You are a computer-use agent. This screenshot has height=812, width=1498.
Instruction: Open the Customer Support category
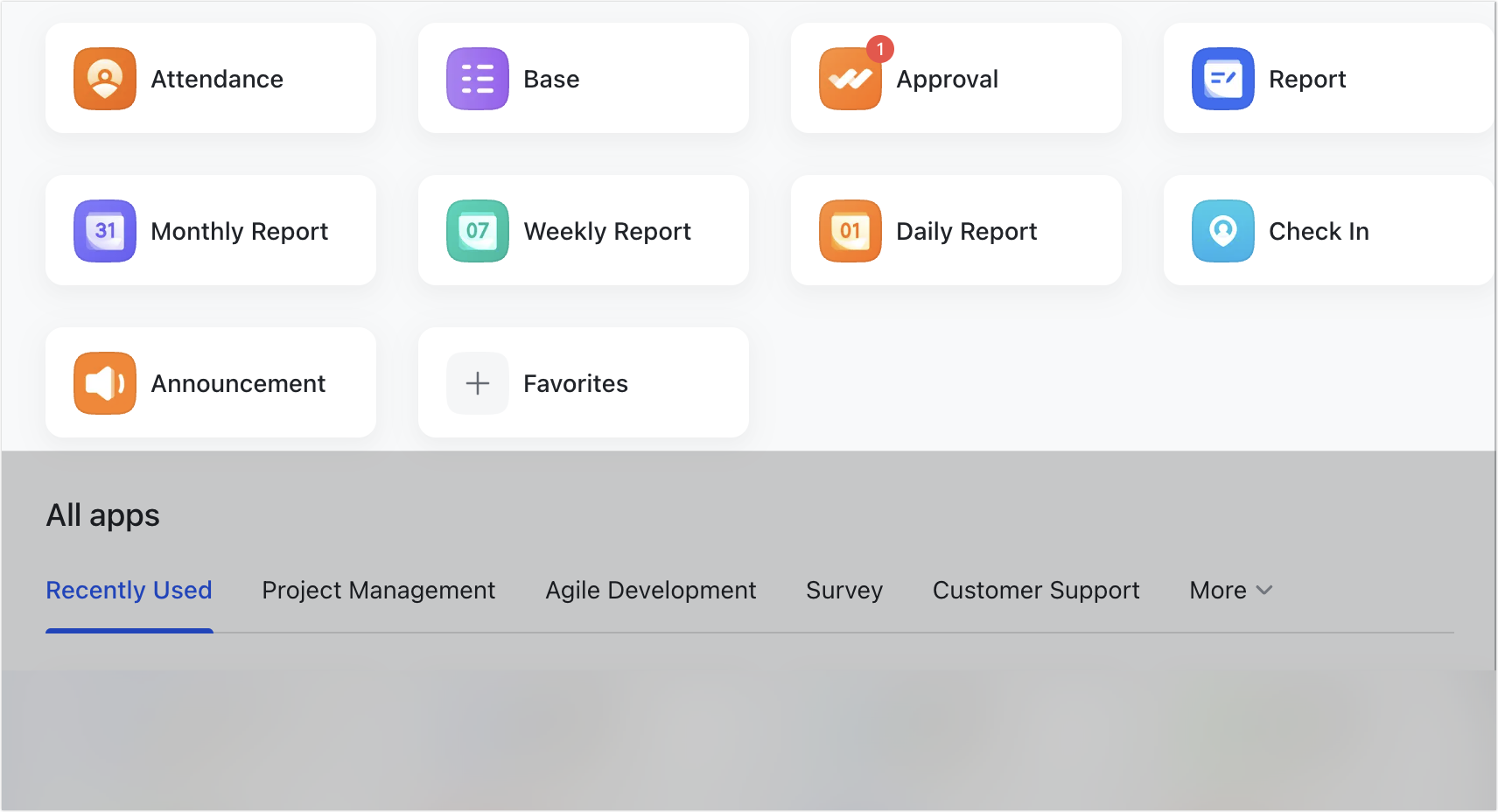(1036, 590)
